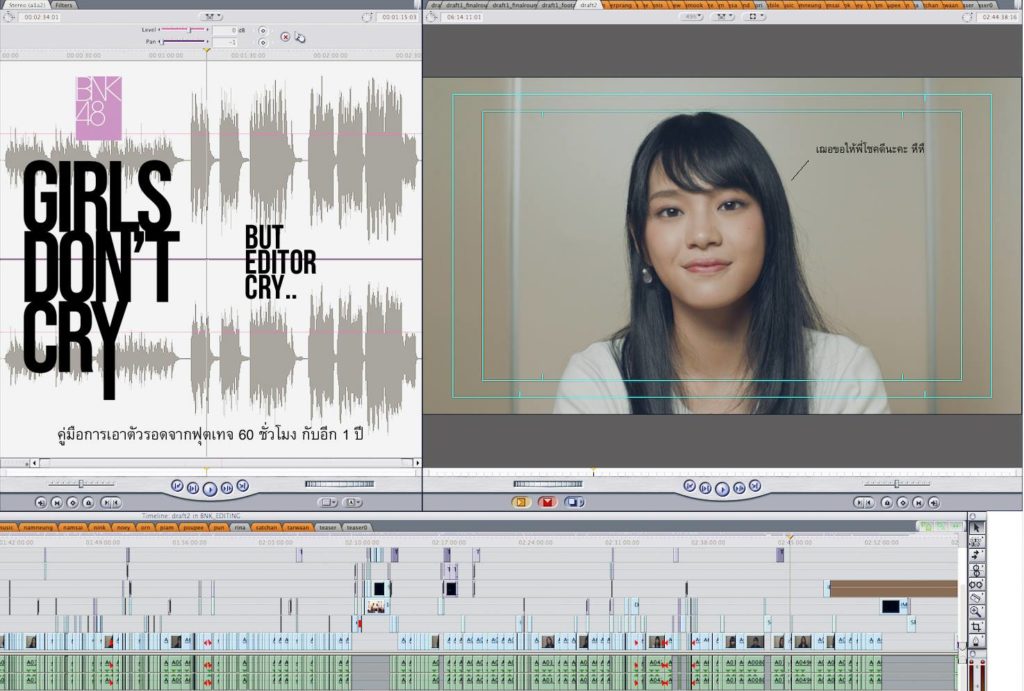The width and height of the screenshot is (1024, 691).
Task: Click Match Frame button at Viewer bottom-left
Action: [x=41, y=503]
